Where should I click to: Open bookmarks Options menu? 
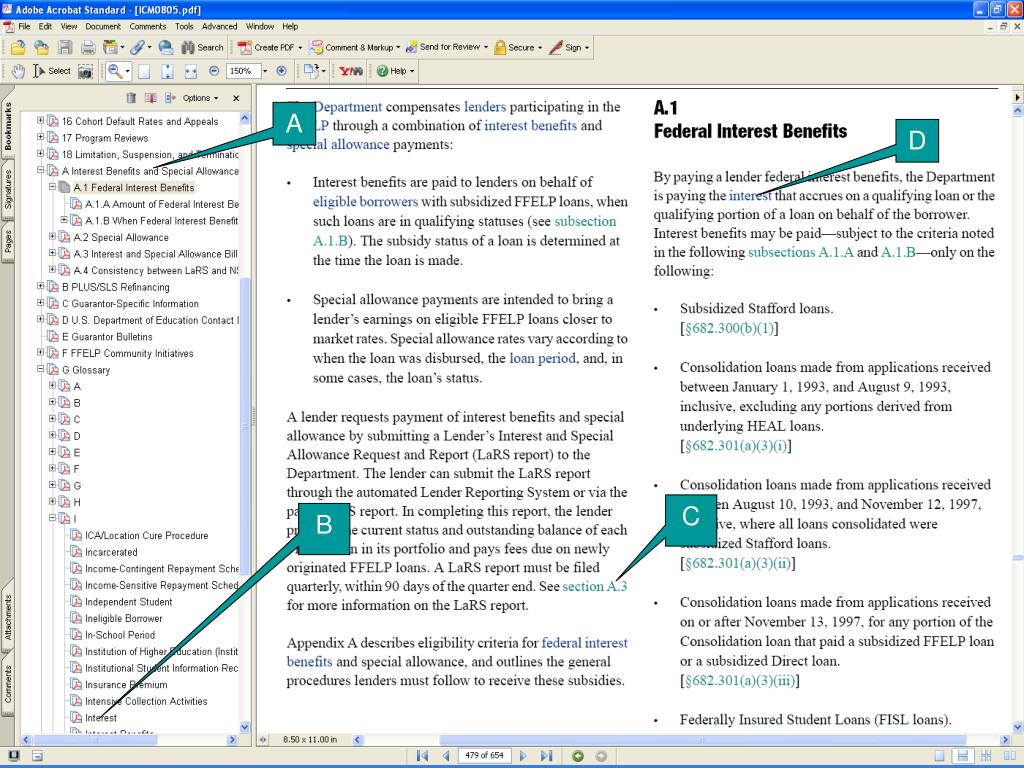tap(200, 98)
